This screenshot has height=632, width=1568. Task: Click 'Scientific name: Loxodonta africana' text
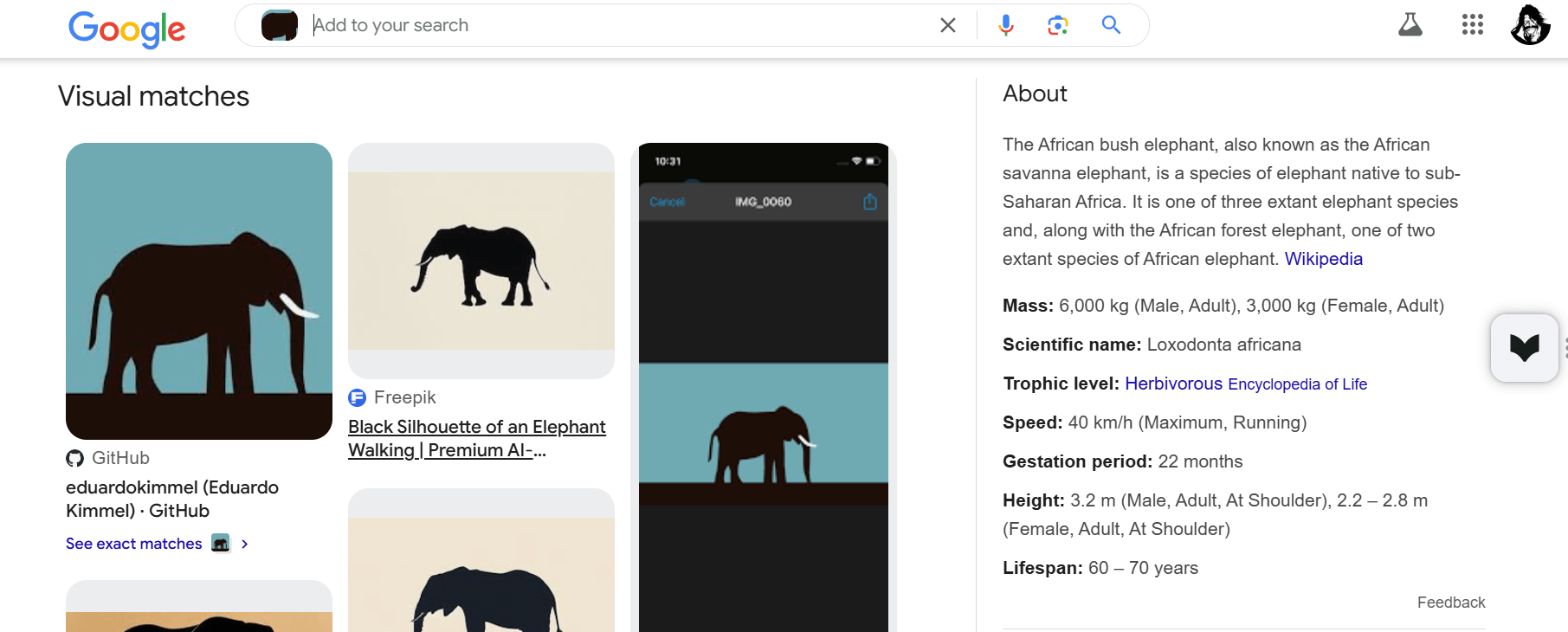(1152, 345)
